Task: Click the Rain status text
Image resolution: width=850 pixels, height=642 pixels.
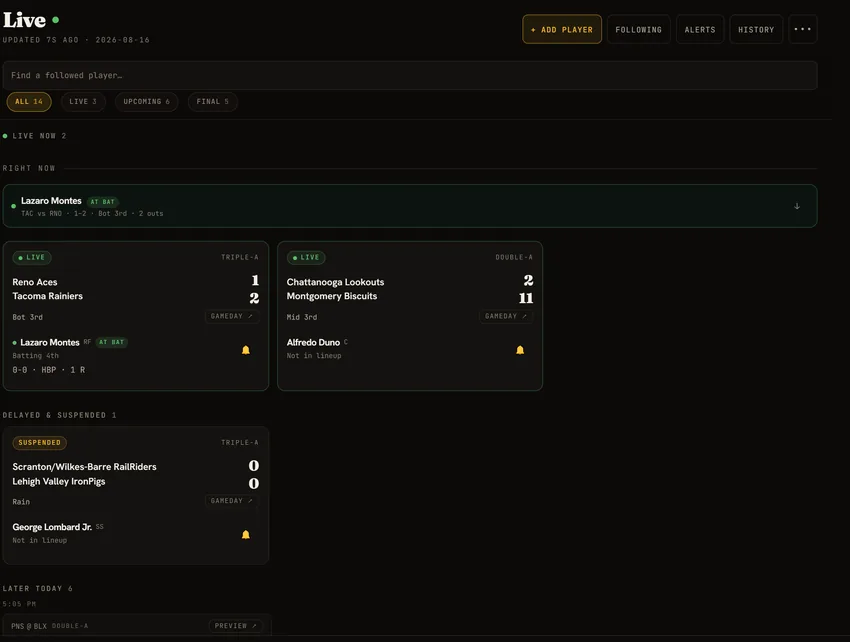Action: pyautogui.click(x=21, y=502)
